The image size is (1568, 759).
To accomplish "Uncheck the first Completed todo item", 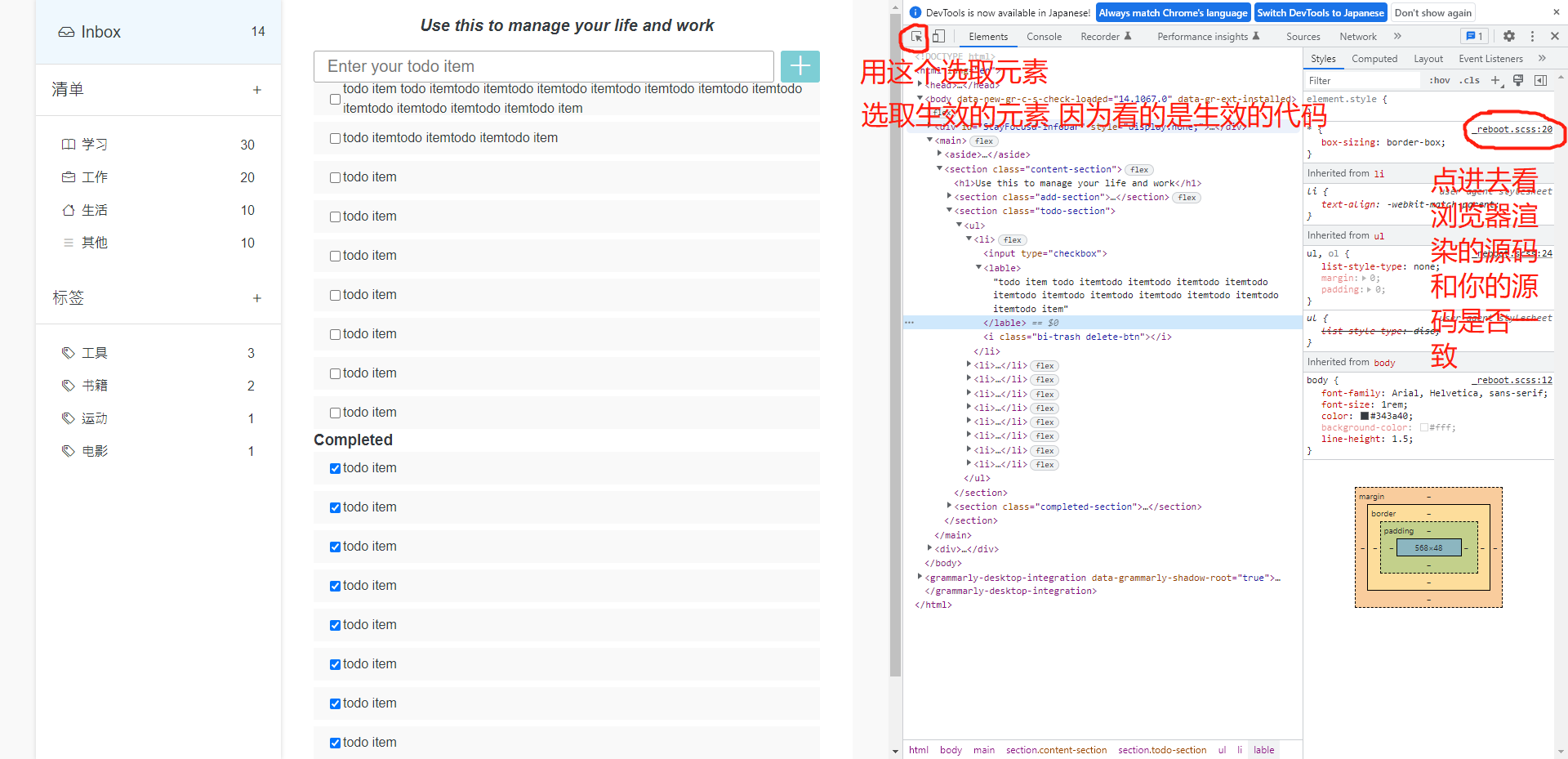I will [x=335, y=468].
